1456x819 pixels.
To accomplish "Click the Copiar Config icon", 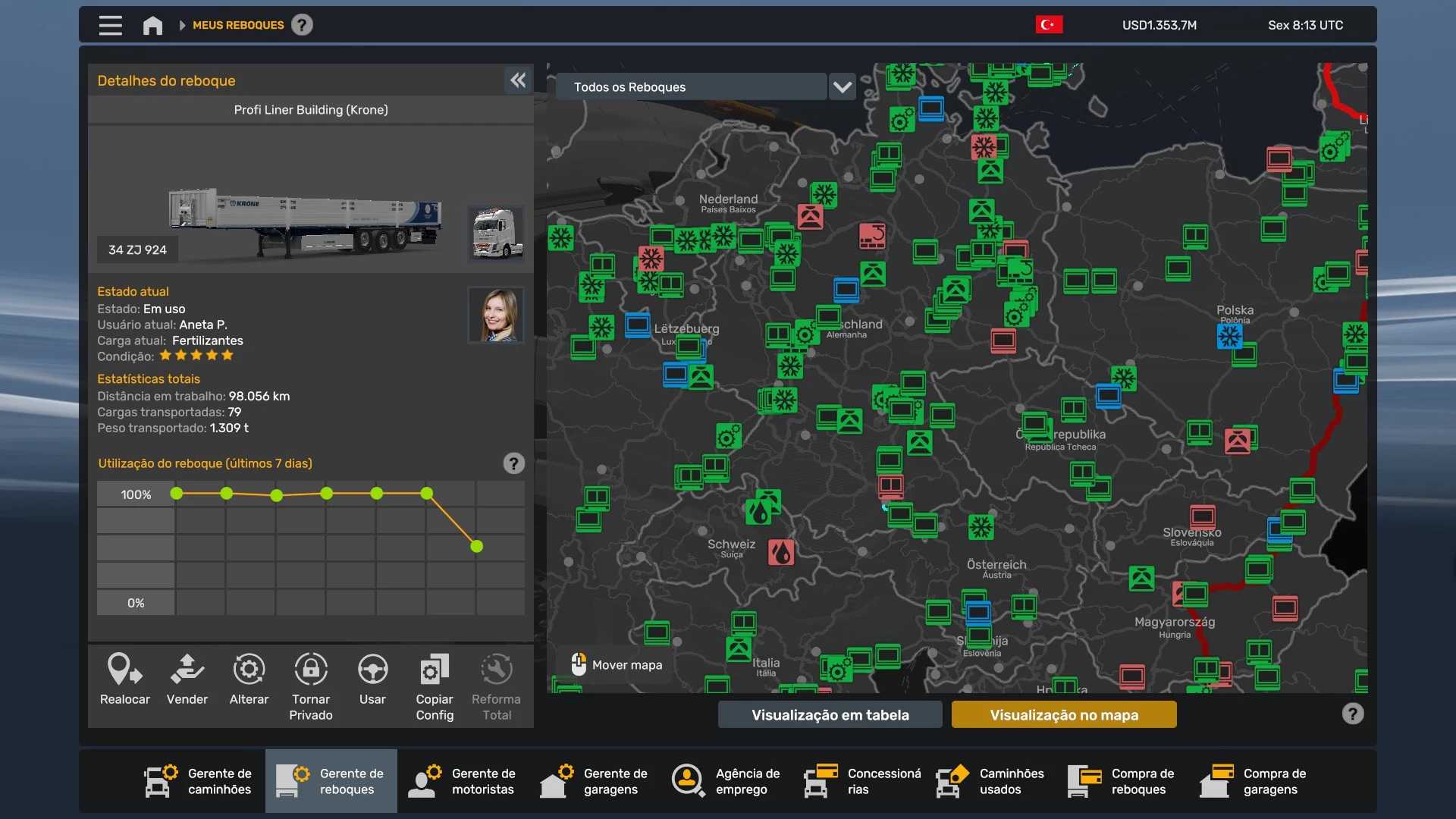I will 435,670.
